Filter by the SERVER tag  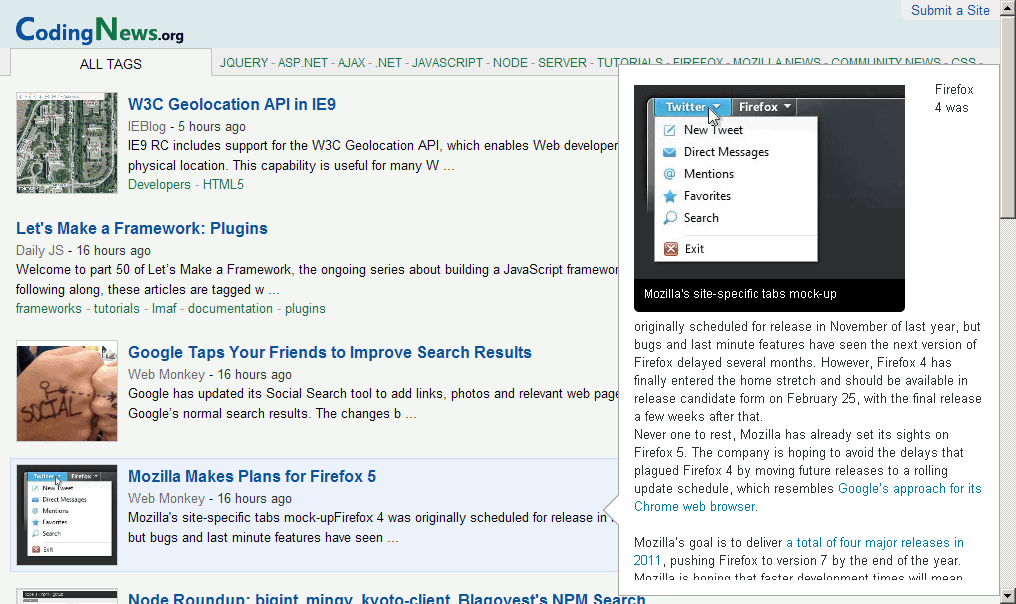pyautogui.click(x=562, y=63)
